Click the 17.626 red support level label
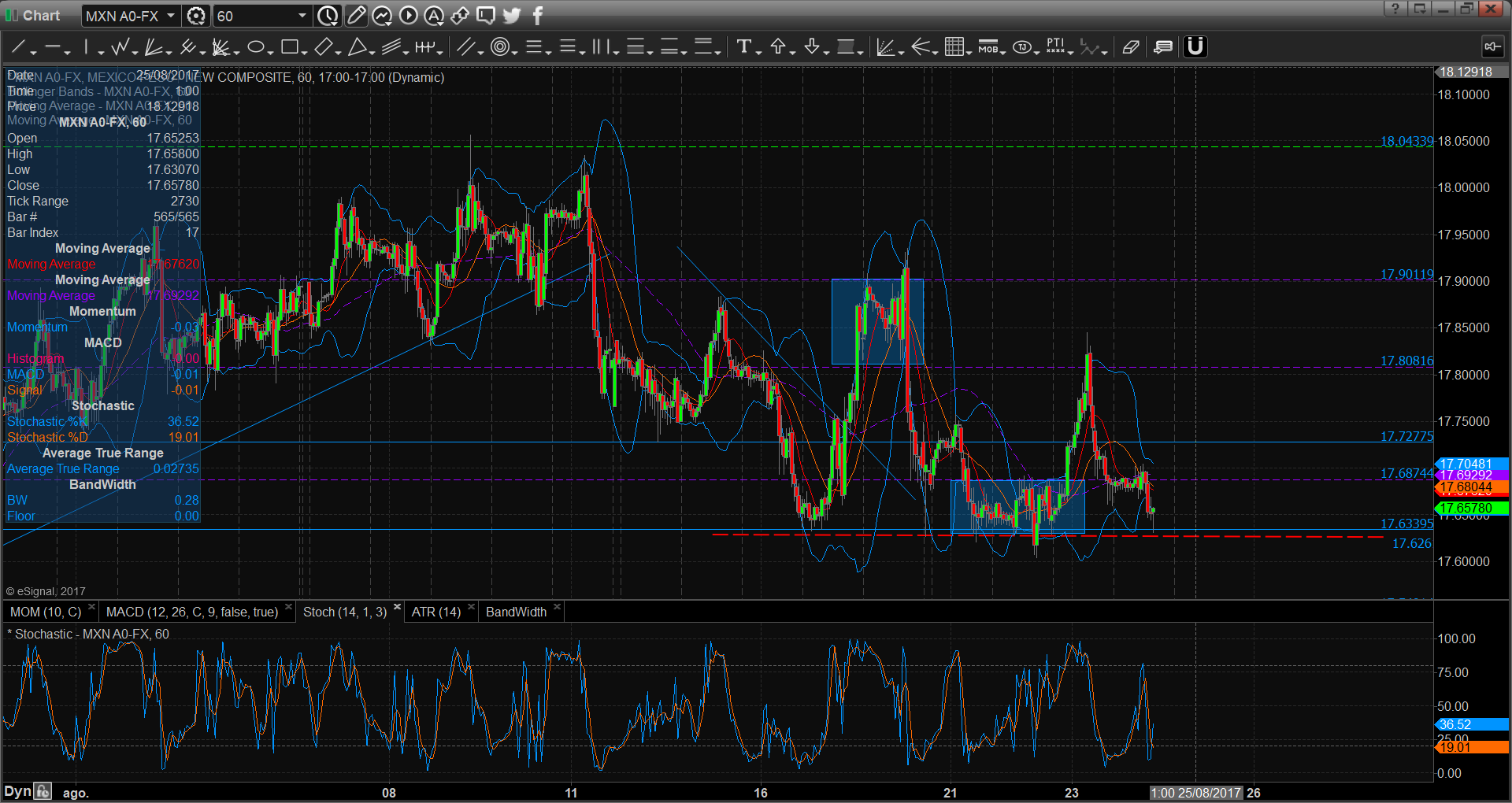The height and width of the screenshot is (803, 1512). click(x=1412, y=543)
